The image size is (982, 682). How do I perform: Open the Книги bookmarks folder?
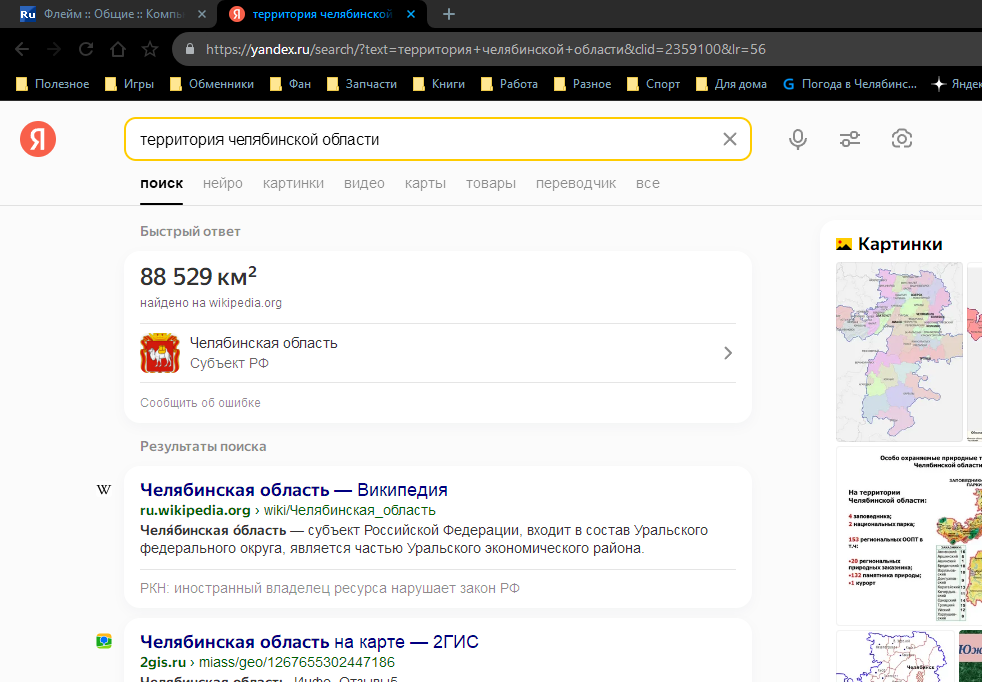pyautogui.click(x=439, y=84)
